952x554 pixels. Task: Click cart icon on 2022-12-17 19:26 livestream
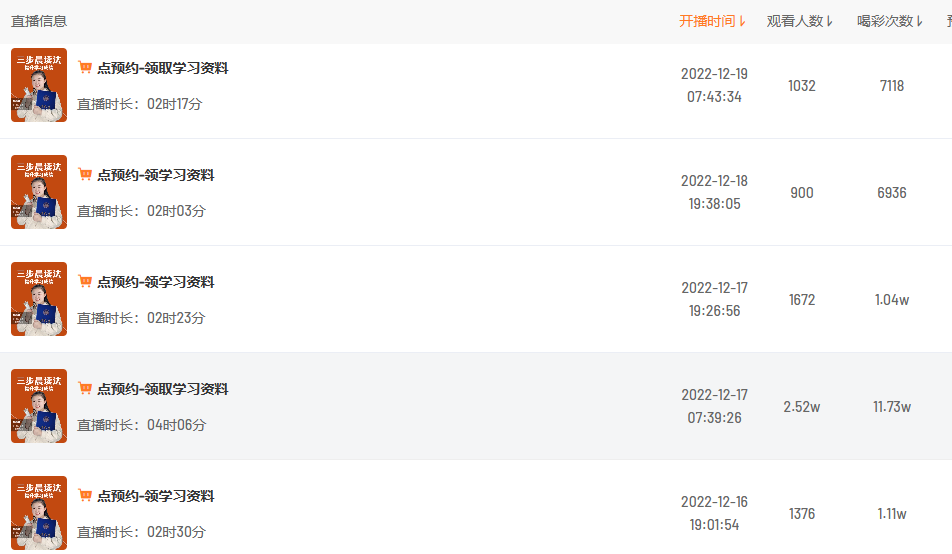tap(85, 282)
